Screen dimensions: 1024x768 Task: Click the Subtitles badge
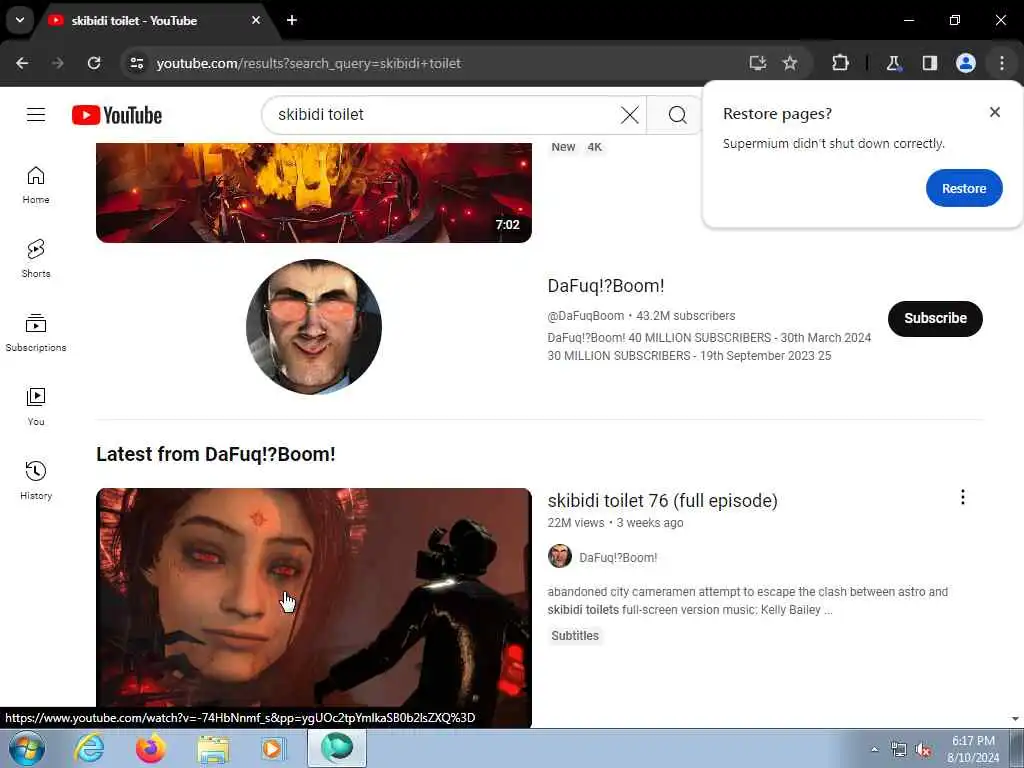pyautogui.click(x=575, y=636)
